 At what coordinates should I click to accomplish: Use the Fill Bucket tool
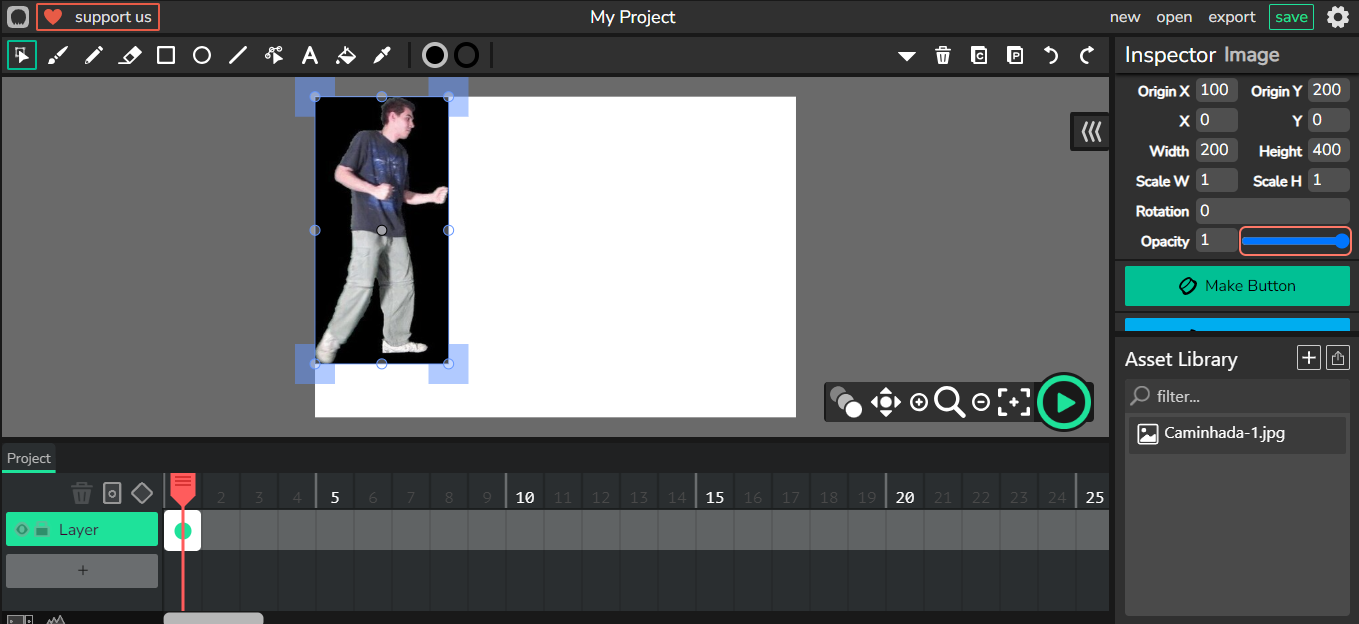pos(346,55)
